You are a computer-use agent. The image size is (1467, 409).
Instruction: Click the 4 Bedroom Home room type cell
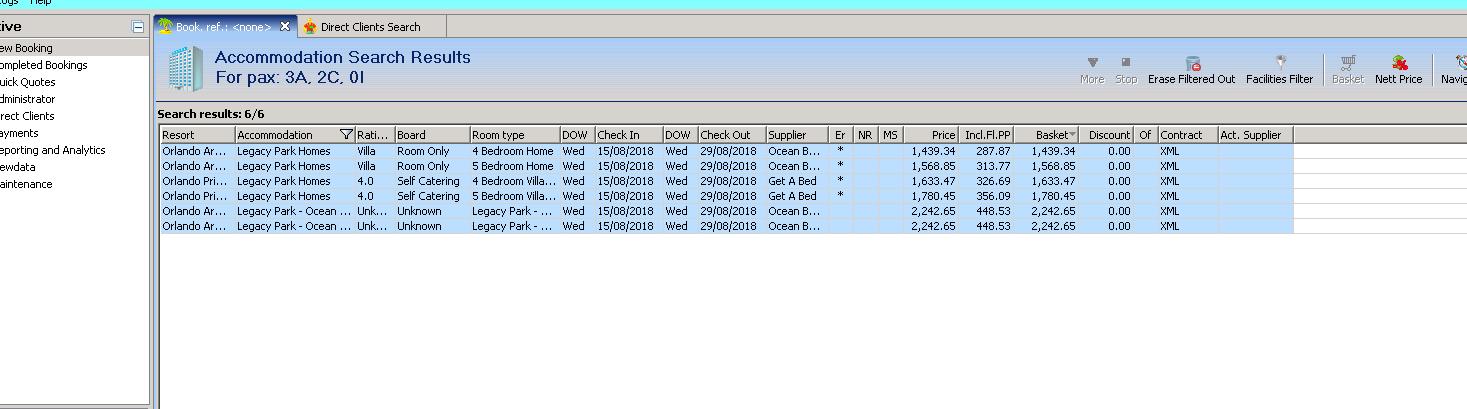coord(514,151)
